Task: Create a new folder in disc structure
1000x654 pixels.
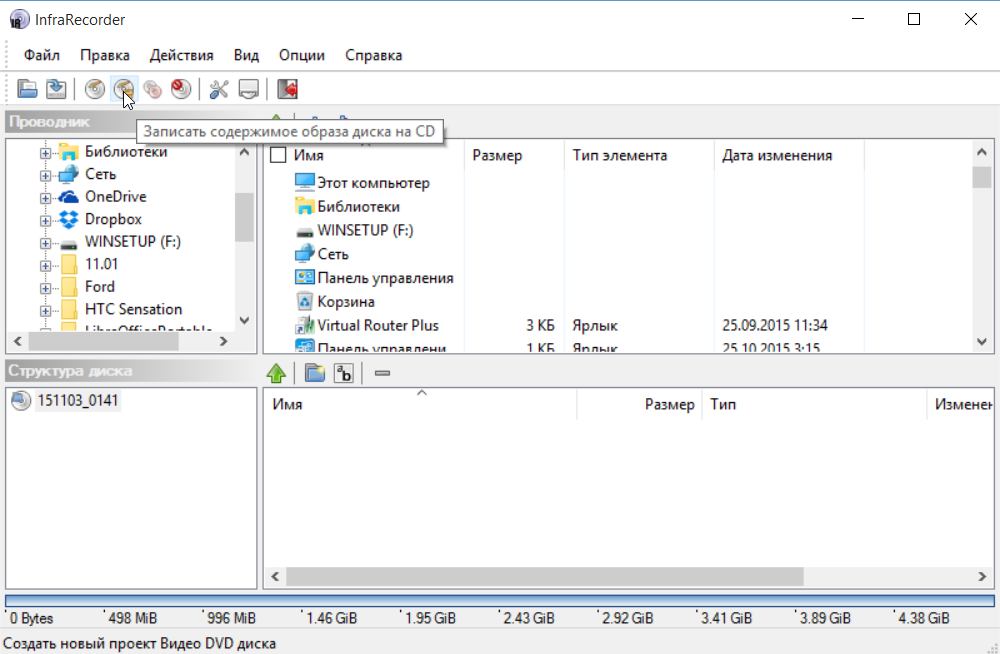Action: pos(314,373)
